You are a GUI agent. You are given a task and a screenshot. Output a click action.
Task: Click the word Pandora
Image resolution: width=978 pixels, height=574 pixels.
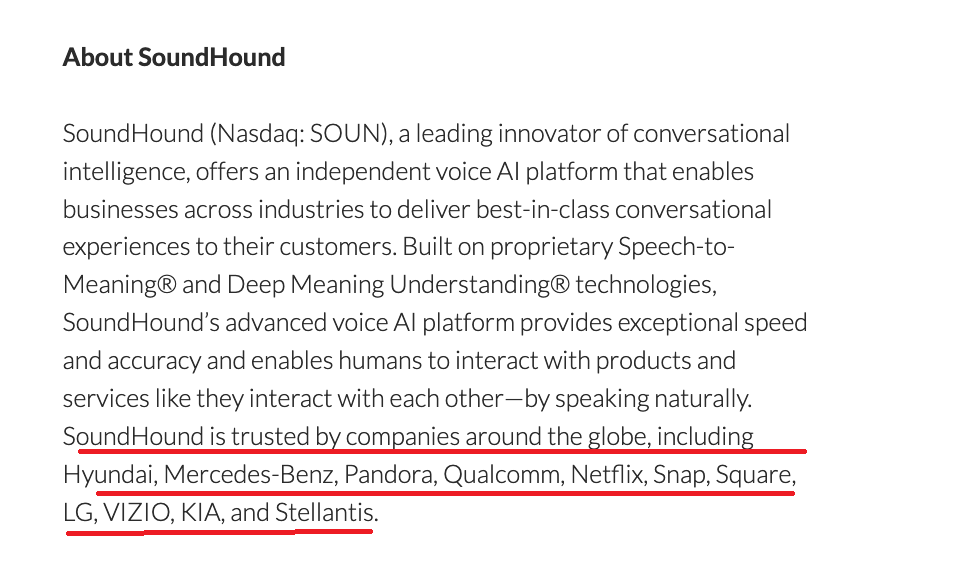click(388, 475)
